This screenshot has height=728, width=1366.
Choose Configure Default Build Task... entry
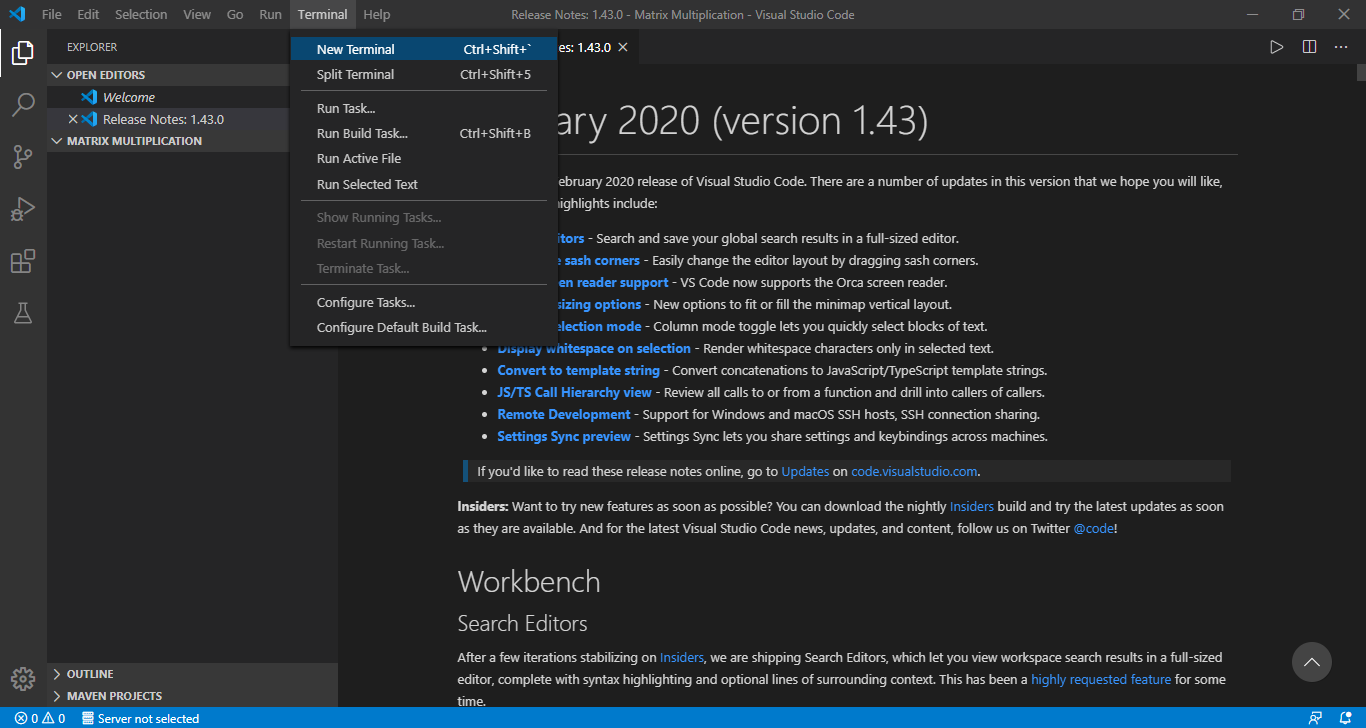[x=424, y=327]
